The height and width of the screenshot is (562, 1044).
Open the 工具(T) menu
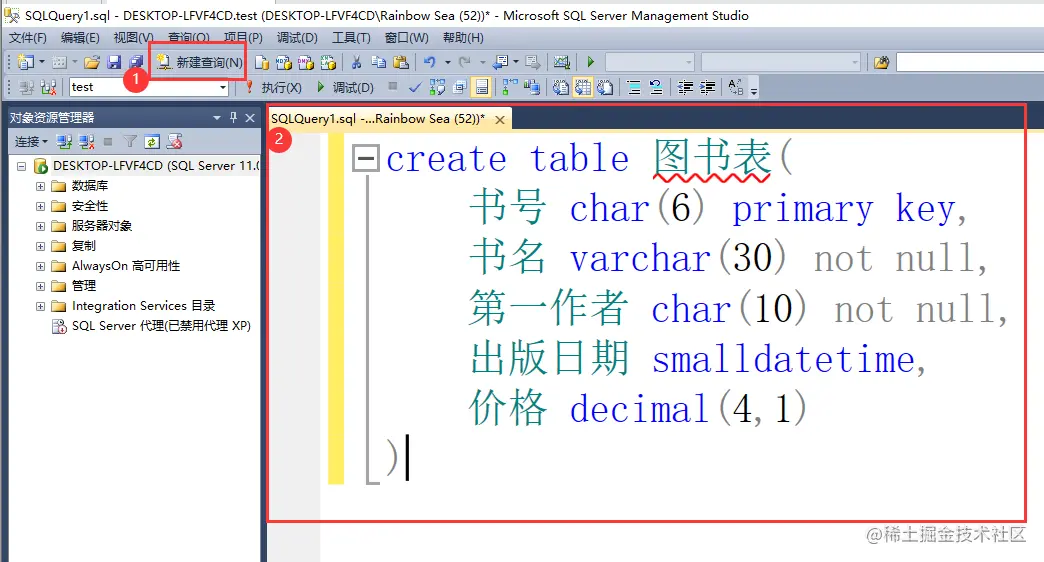[x=351, y=38]
